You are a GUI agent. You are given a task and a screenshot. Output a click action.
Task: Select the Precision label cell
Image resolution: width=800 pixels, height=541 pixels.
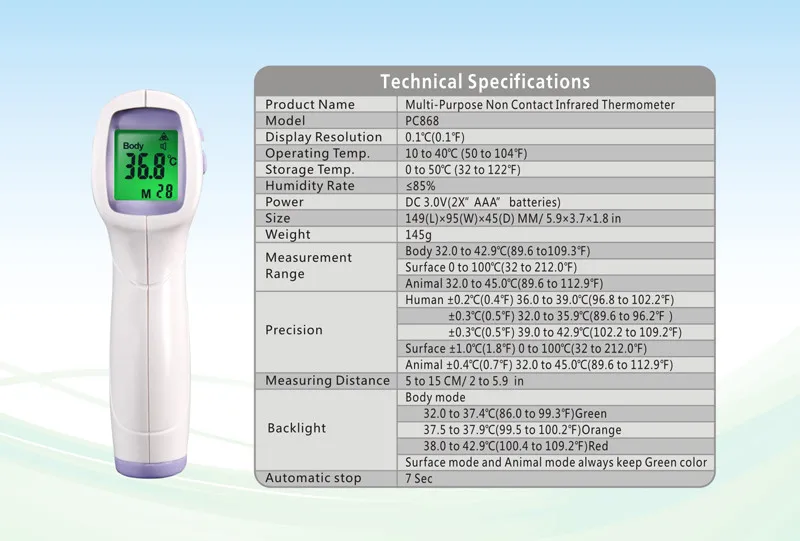[x=327, y=330]
